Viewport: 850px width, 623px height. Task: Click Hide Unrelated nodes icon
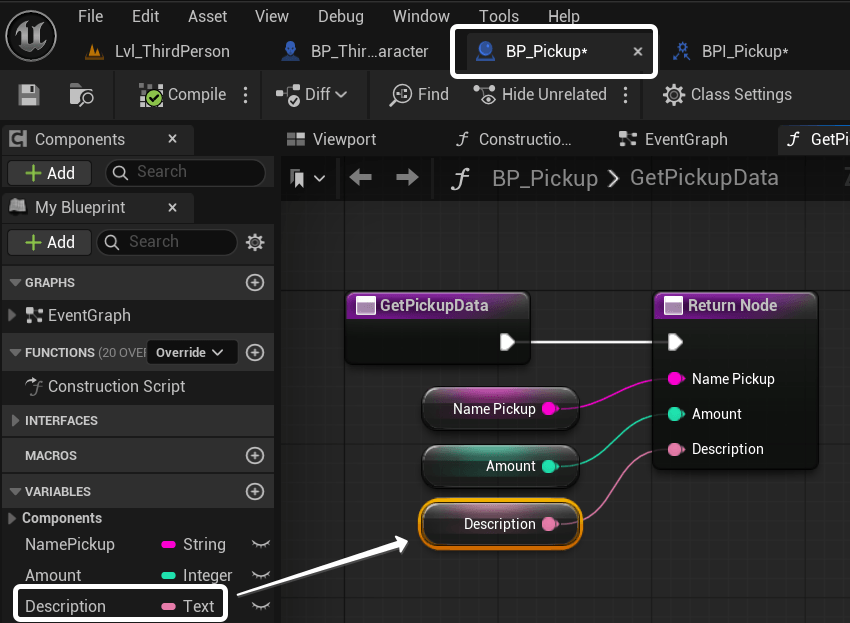coord(486,95)
